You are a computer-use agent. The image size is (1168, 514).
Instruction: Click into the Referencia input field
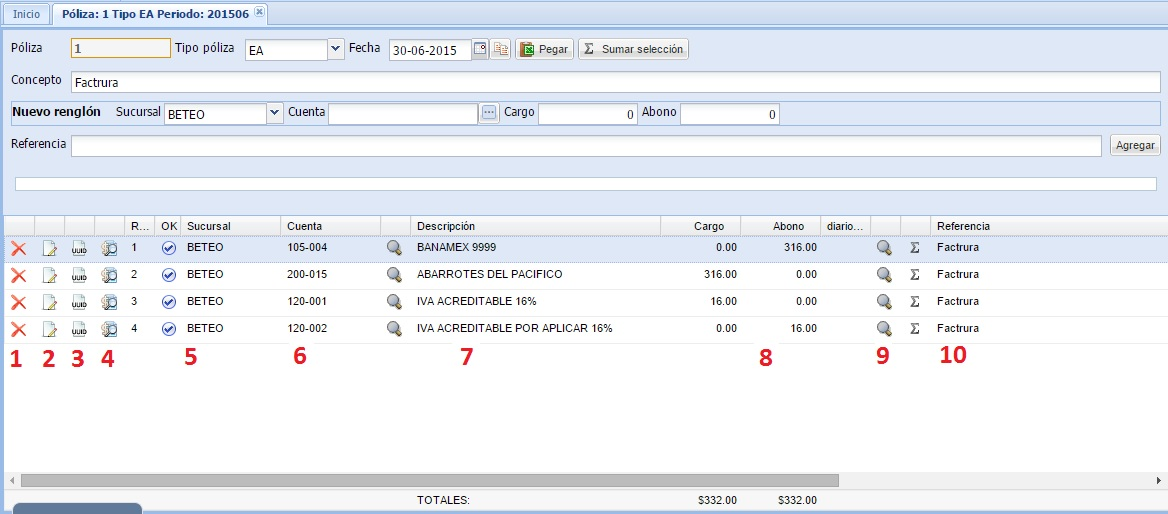(x=586, y=146)
